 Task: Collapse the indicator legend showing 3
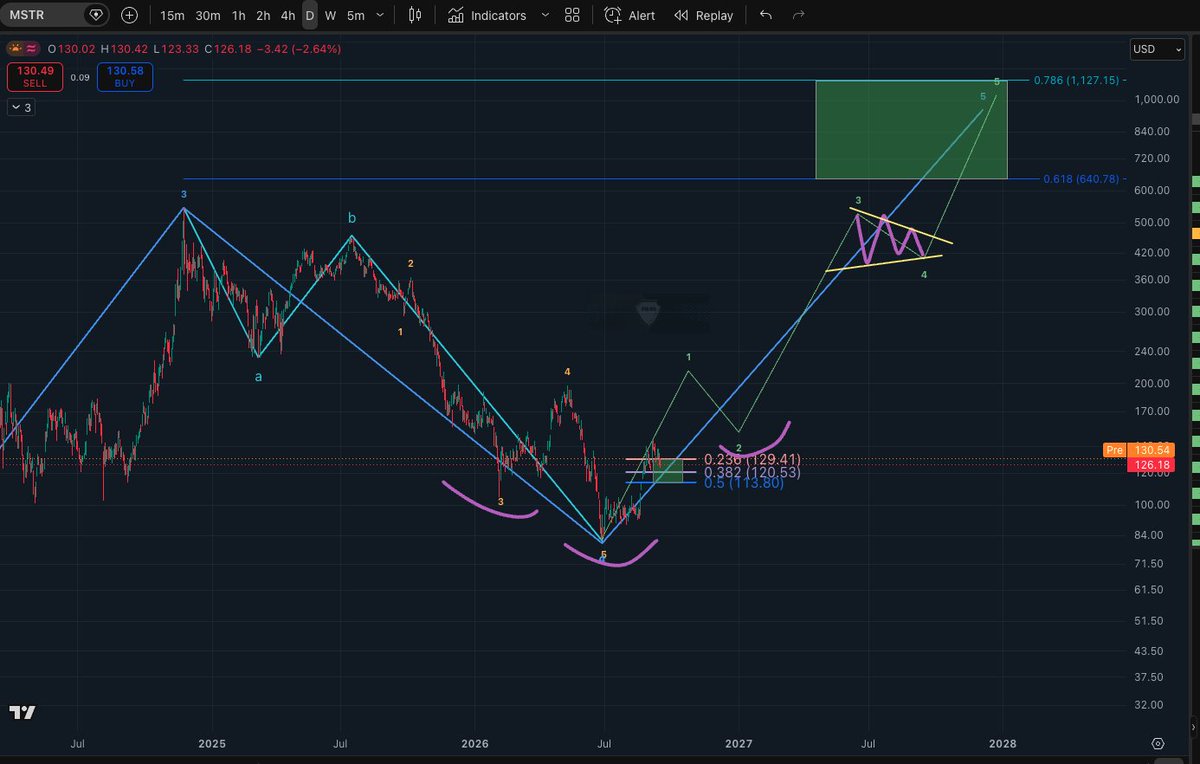(21, 108)
